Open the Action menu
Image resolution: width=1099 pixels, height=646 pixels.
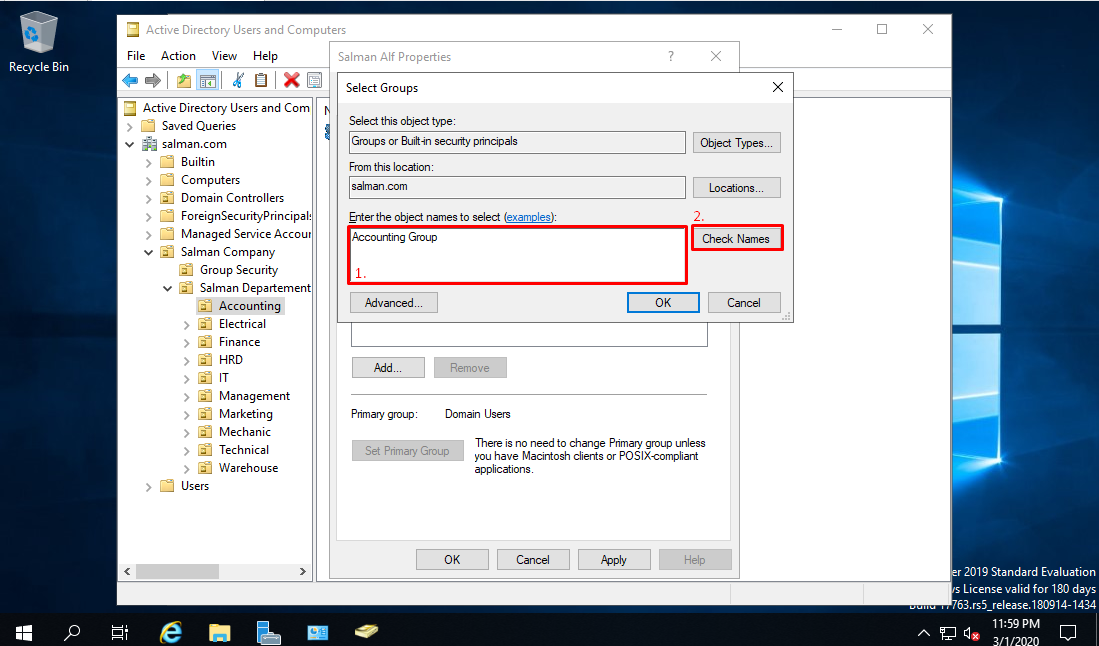tap(178, 55)
